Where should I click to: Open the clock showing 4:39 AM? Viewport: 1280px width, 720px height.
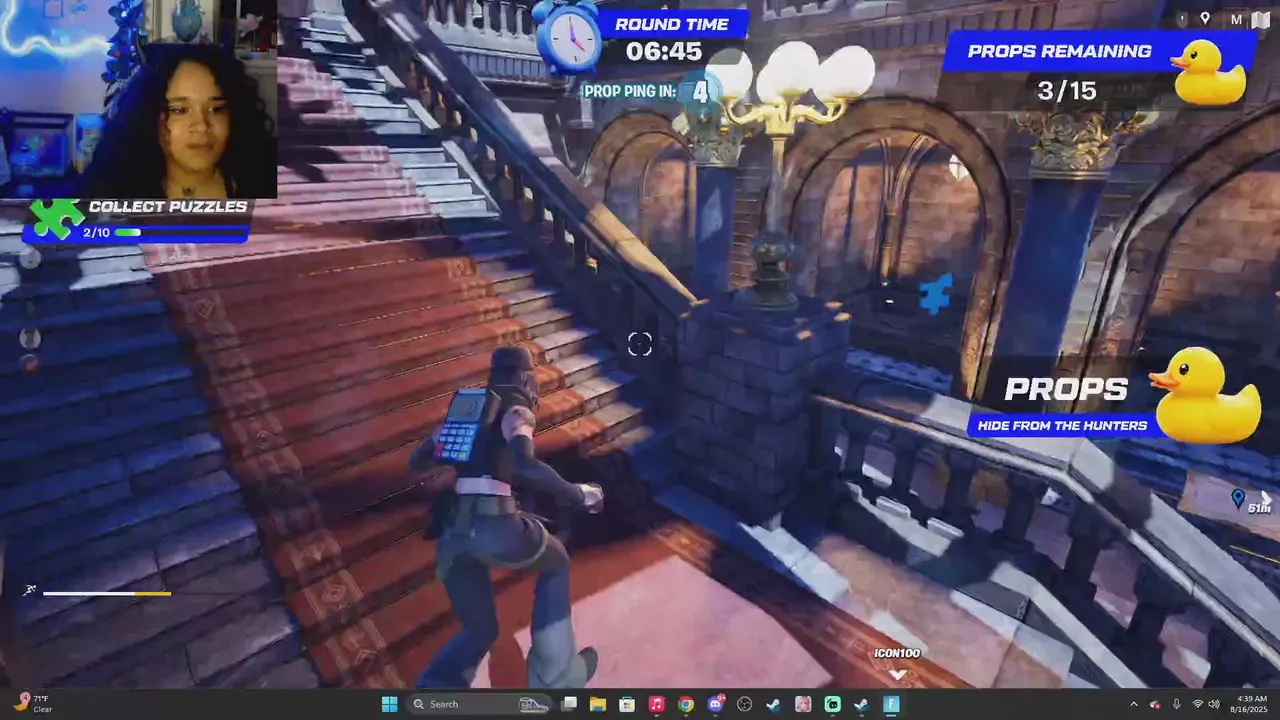(1251, 704)
